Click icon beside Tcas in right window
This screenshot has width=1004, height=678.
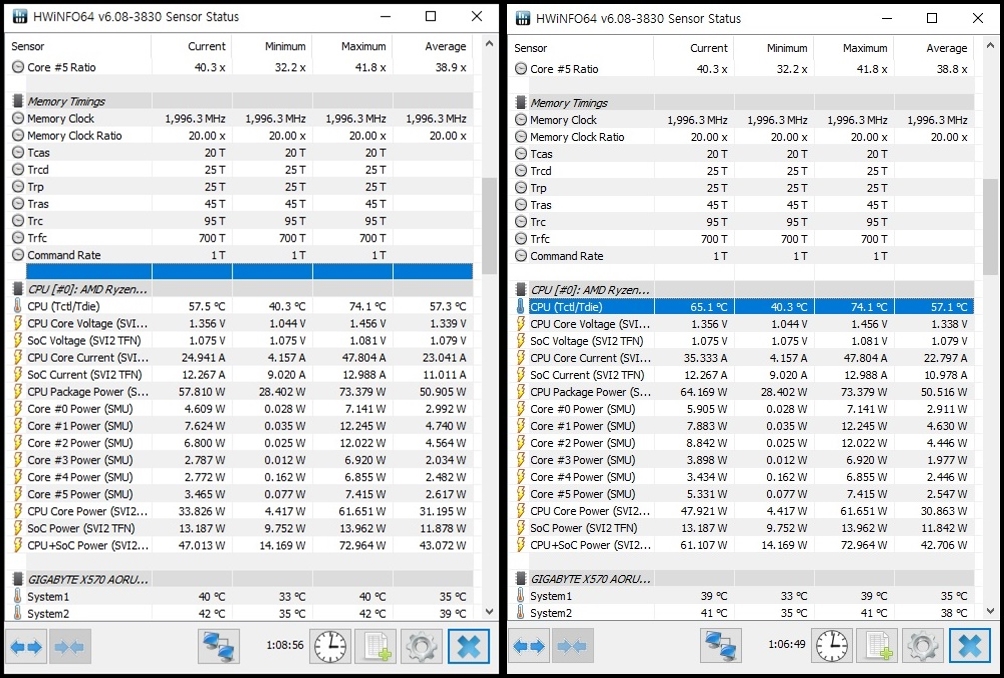click(x=521, y=154)
